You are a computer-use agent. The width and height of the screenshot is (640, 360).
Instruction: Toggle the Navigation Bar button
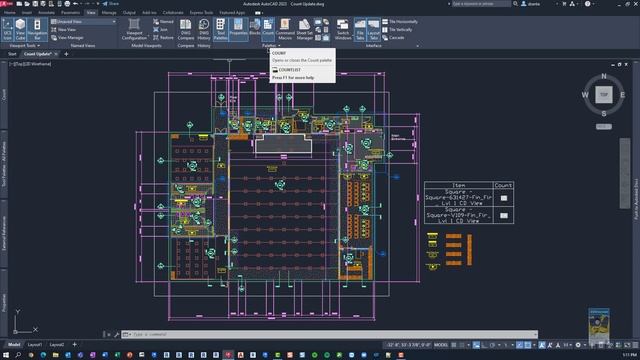click(x=37, y=29)
